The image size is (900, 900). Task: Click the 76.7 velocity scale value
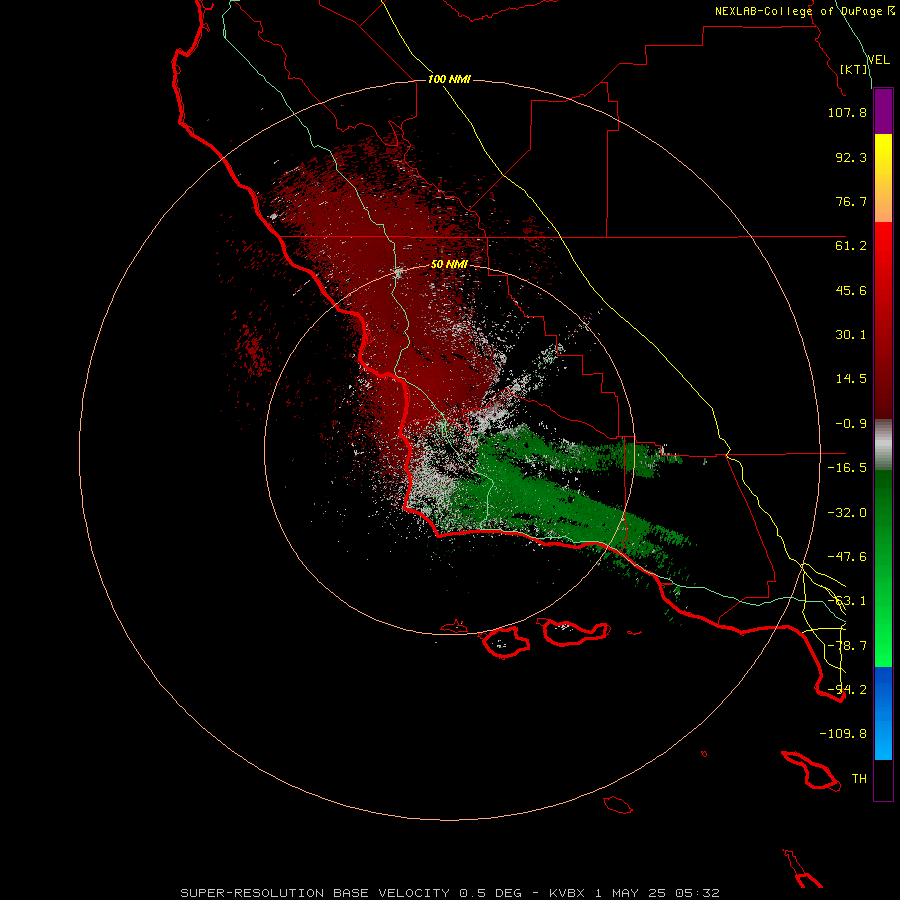click(x=851, y=201)
